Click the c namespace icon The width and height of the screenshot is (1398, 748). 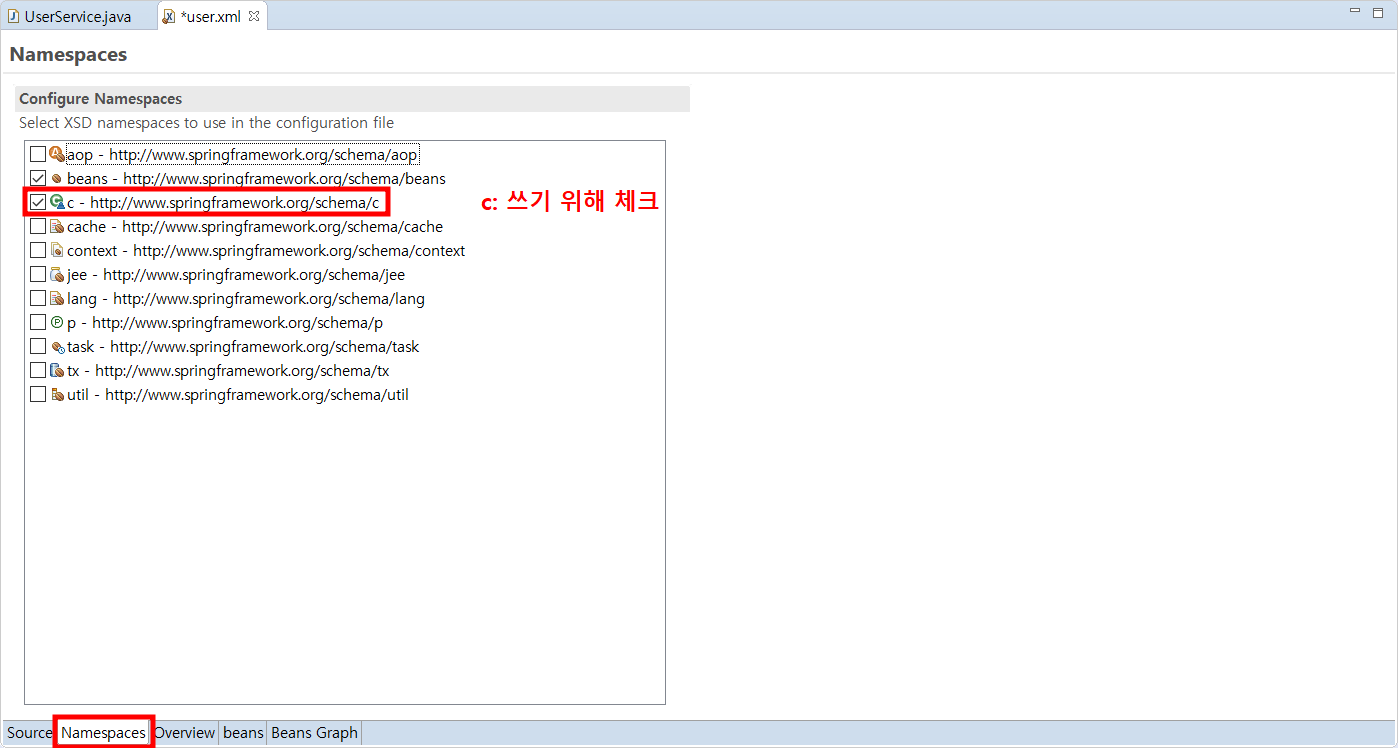click(x=57, y=203)
